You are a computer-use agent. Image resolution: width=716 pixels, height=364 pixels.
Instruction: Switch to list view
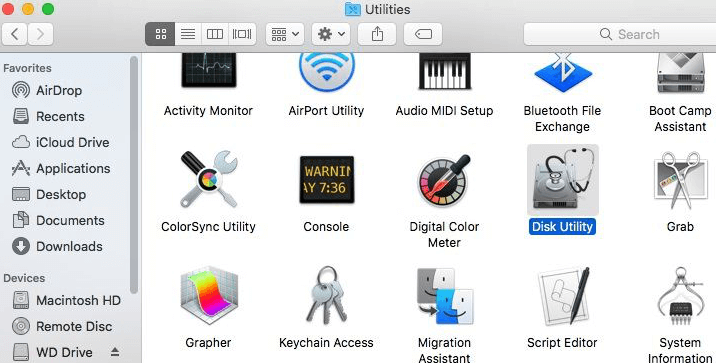pos(188,34)
